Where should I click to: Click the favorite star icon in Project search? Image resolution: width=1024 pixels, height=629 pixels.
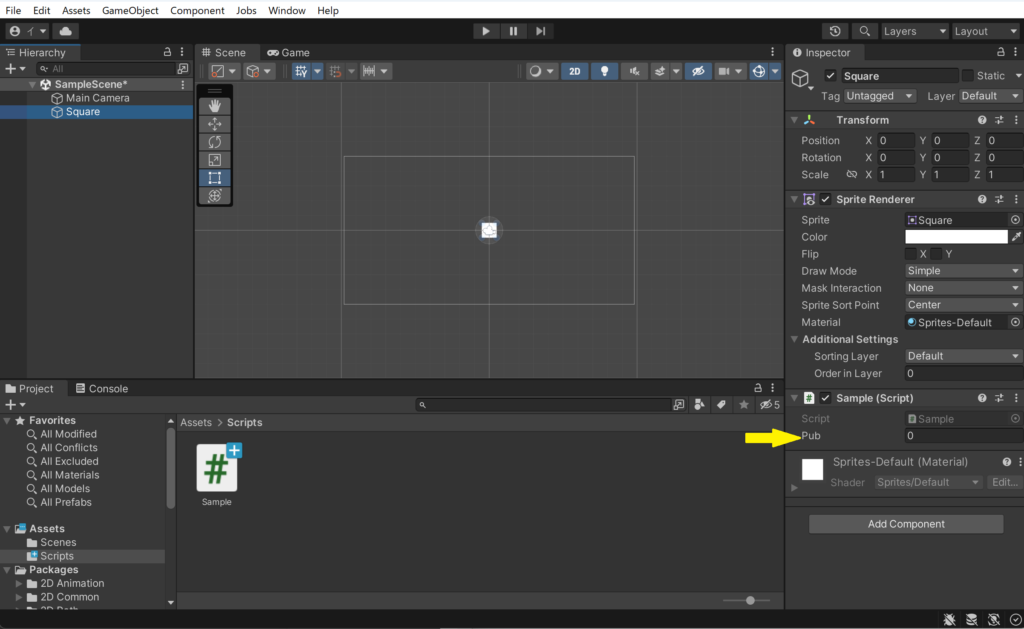[744, 405]
